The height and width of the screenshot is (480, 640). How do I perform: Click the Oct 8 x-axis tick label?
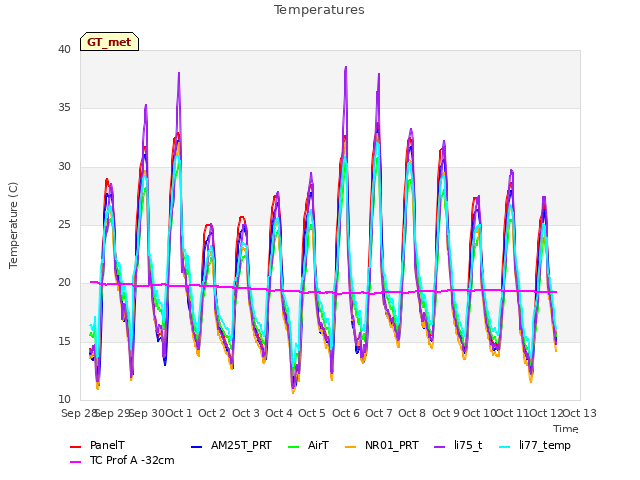point(412,413)
